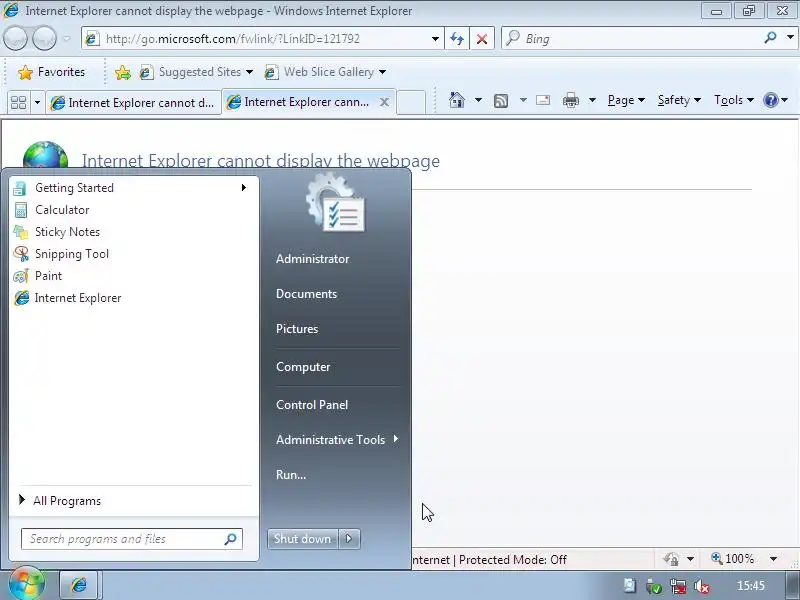Click the RSS Feeds icon
800x600 pixels.
click(501, 101)
